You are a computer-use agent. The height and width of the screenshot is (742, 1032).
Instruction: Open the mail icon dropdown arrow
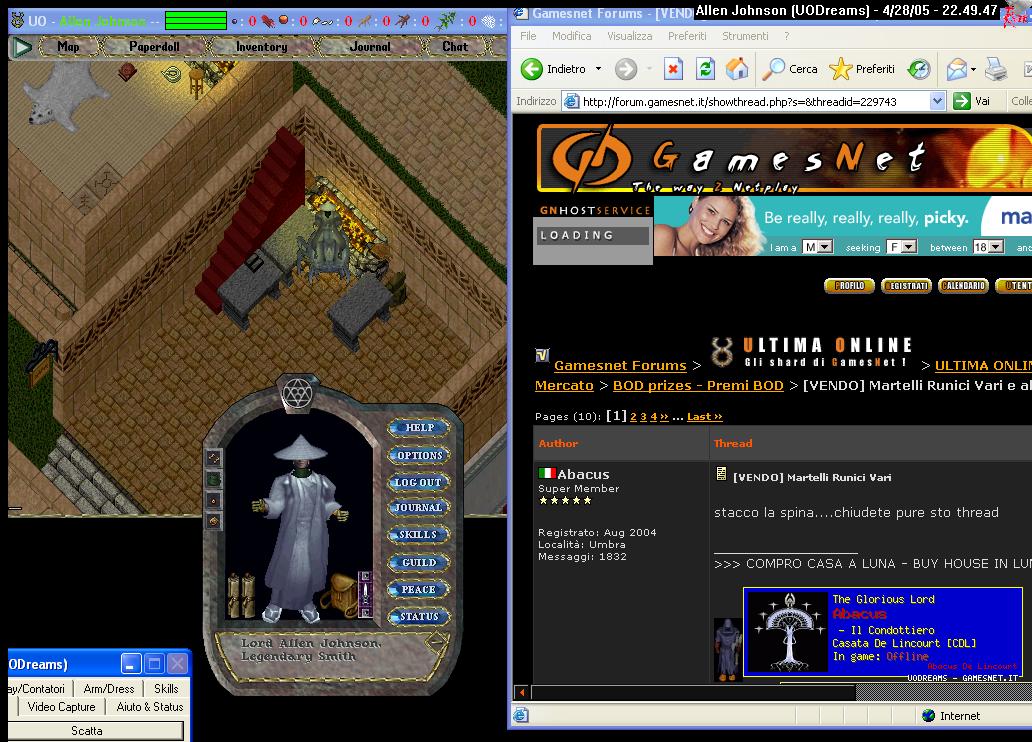pyautogui.click(x=973, y=69)
